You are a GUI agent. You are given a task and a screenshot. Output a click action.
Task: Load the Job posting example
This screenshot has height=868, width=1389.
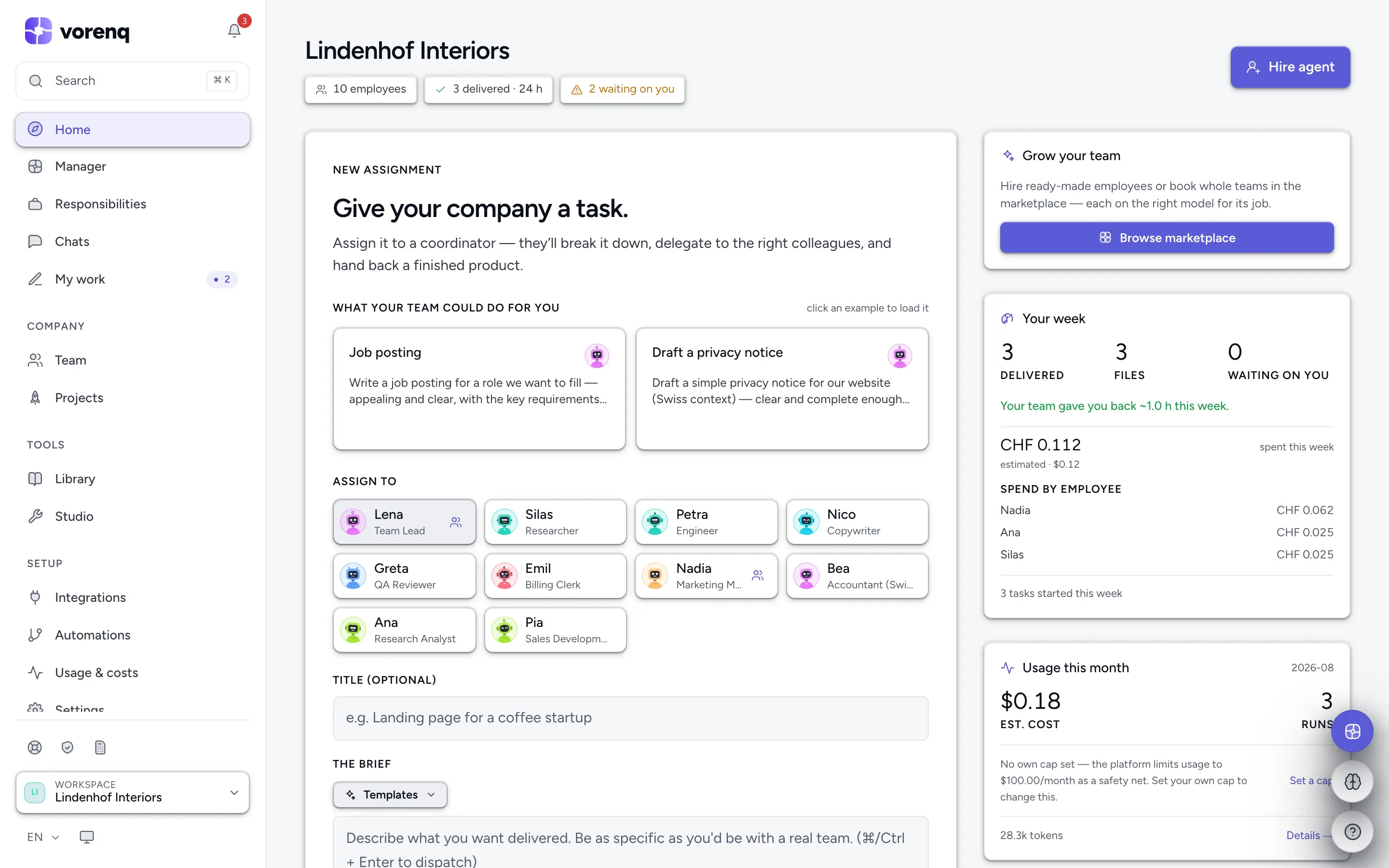(479, 389)
